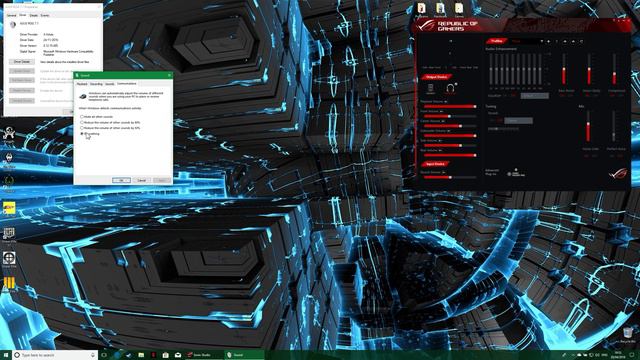640x360 pixels.
Task: Mute Record Volume using its microphone icon
Action: tap(443, 172)
